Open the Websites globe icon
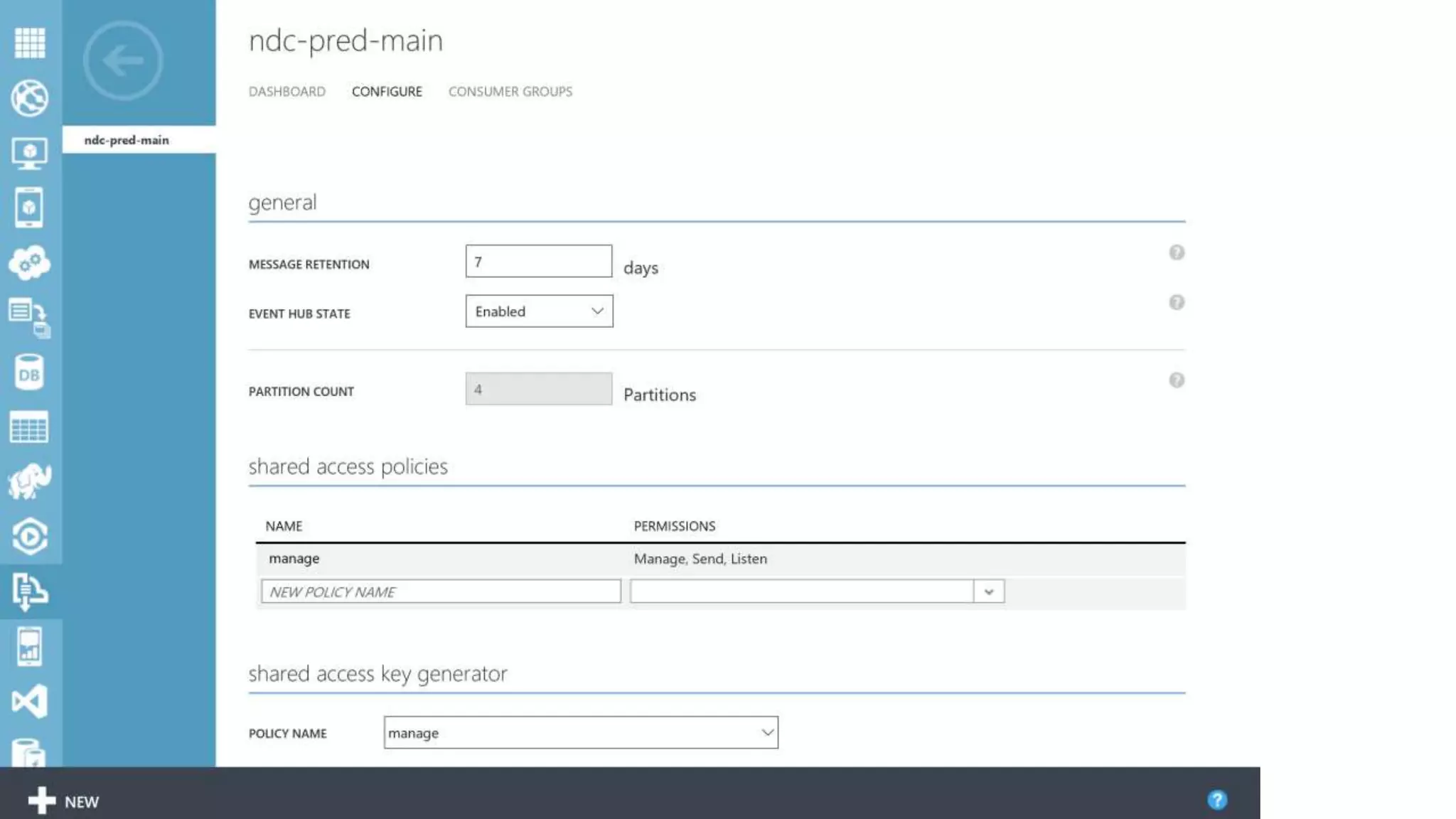The width and height of the screenshot is (1456, 819). [30, 97]
